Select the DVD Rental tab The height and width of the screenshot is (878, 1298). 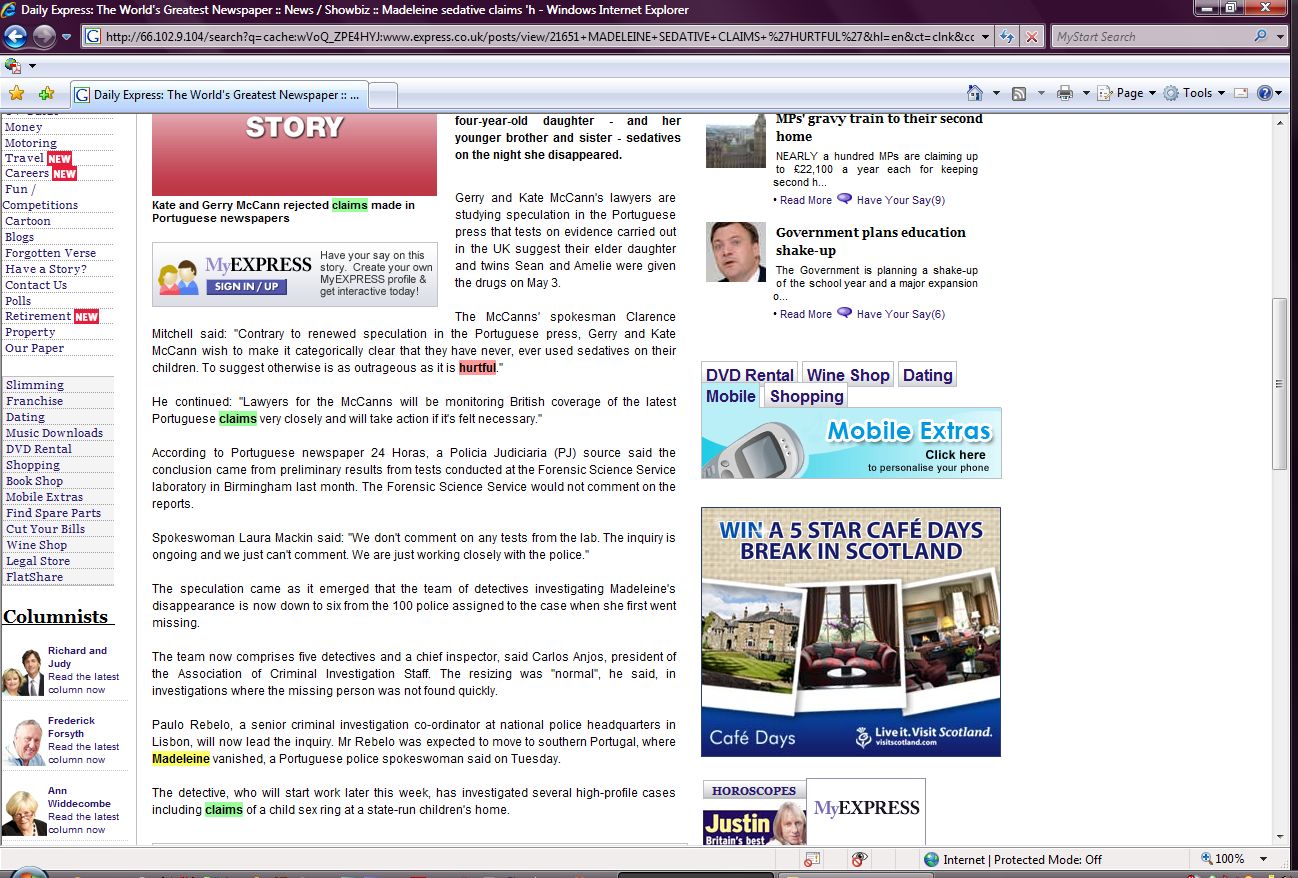pos(749,375)
